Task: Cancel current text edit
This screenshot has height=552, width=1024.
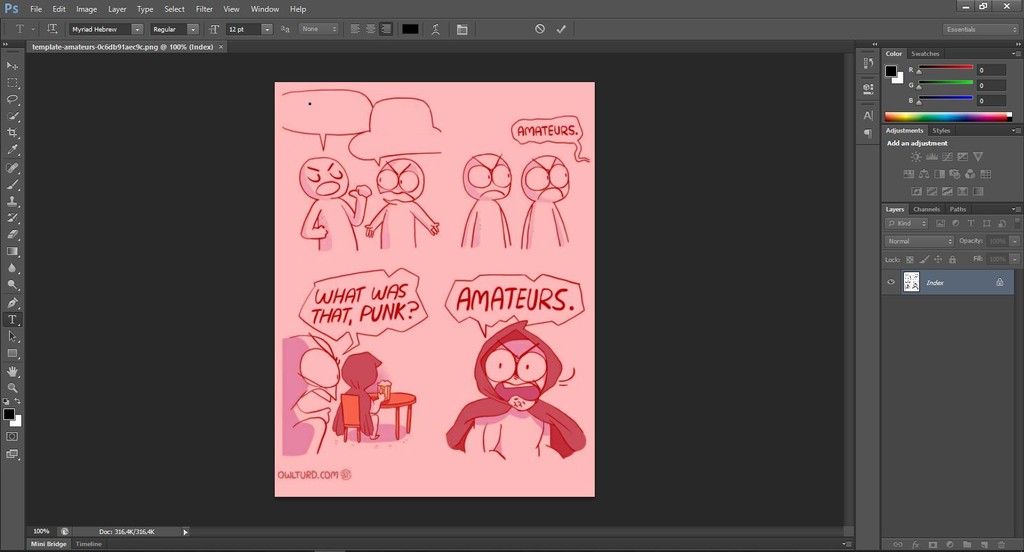Action: (540, 29)
